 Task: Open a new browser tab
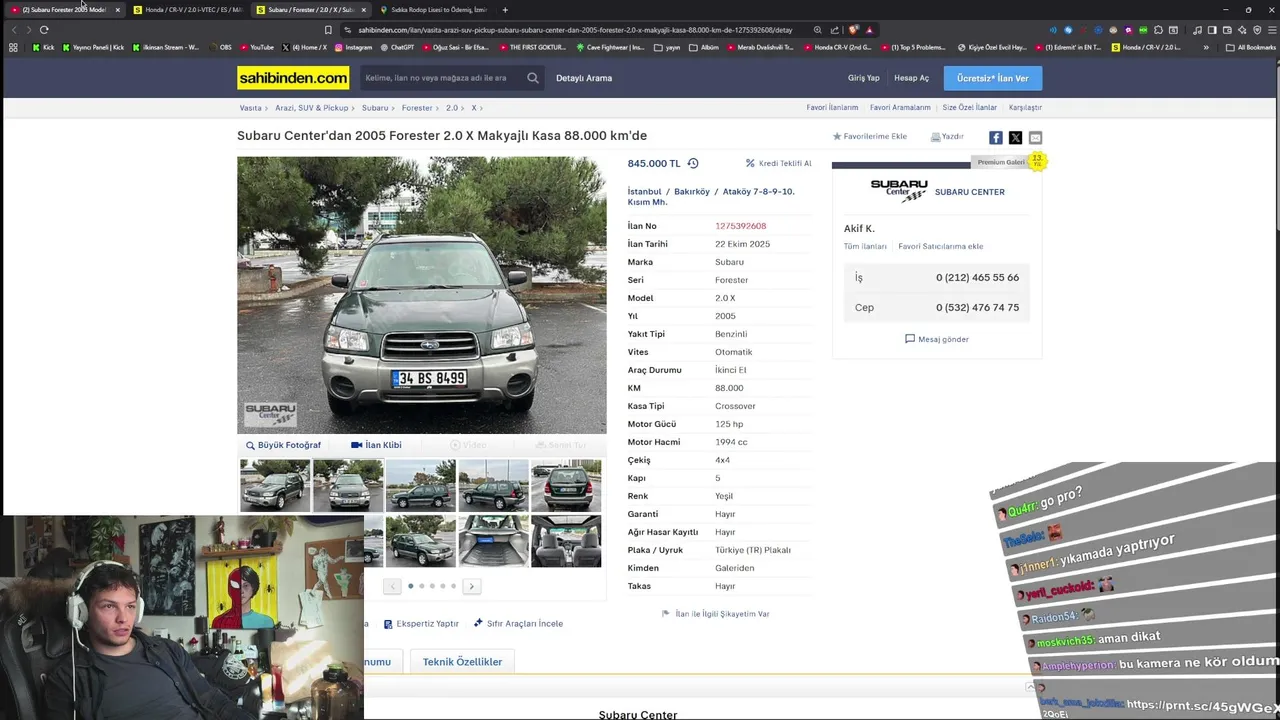[x=505, y=10]
